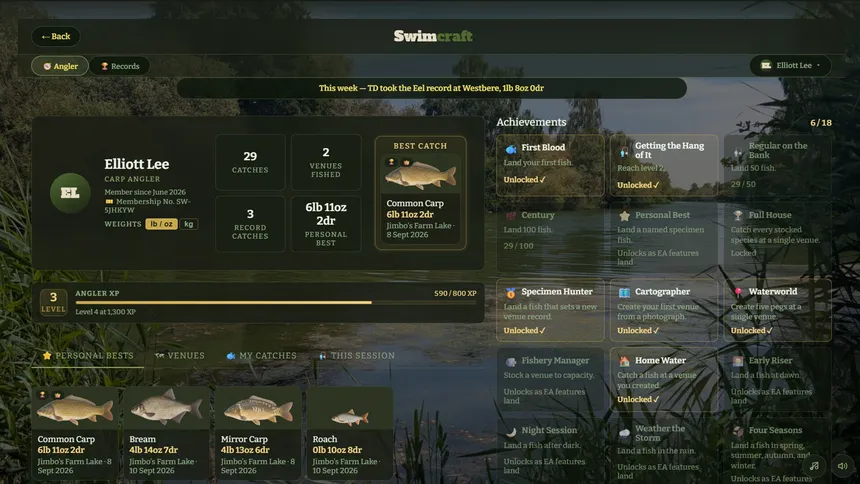Click the Home Water house icon

624,361
